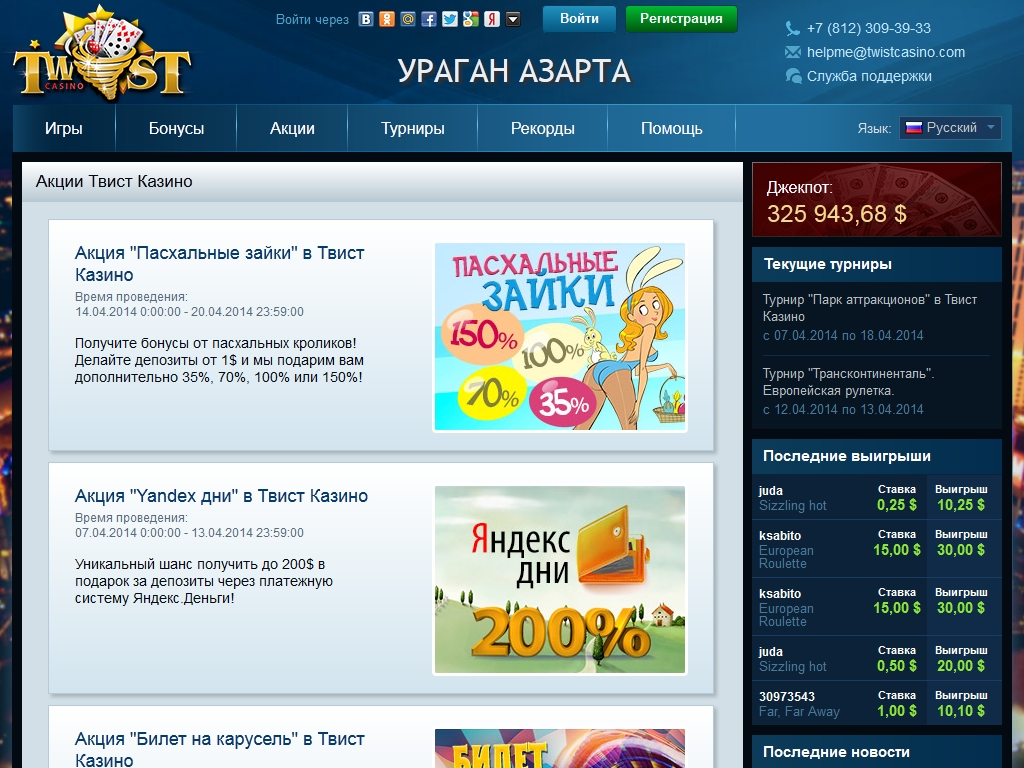Screen dimensions: 1024x768
Task: Click the Яндекс дни 200% banner image
Action: (x=560, y=580)
